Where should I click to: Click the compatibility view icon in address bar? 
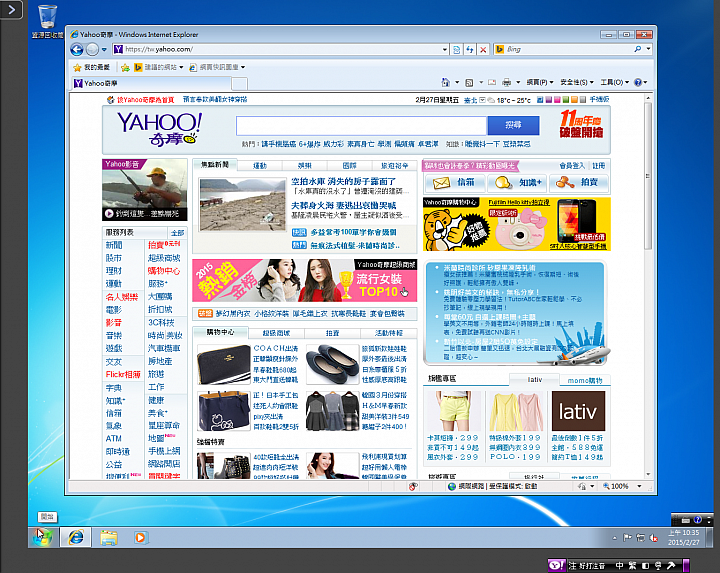[x=456, y=50]
